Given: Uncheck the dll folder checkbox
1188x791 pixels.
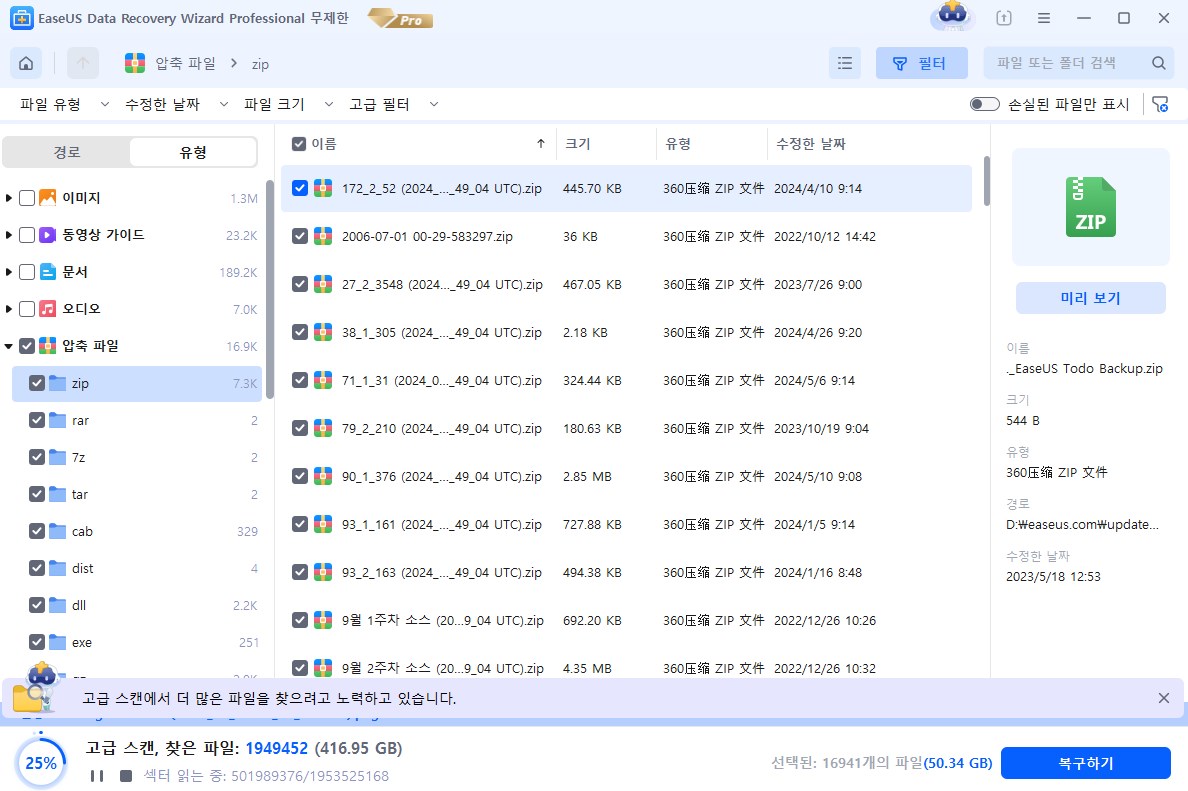Looking at the screenshot, I should pyautogui.click(x=36, y=605).
